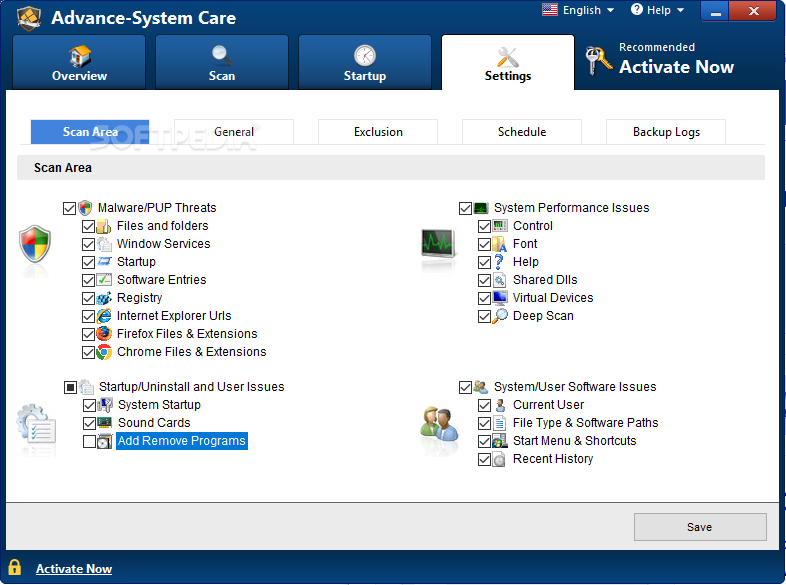Disable the Deep Scan checkbox
This screenshot has height=585, width=786.
pos(484,317)
